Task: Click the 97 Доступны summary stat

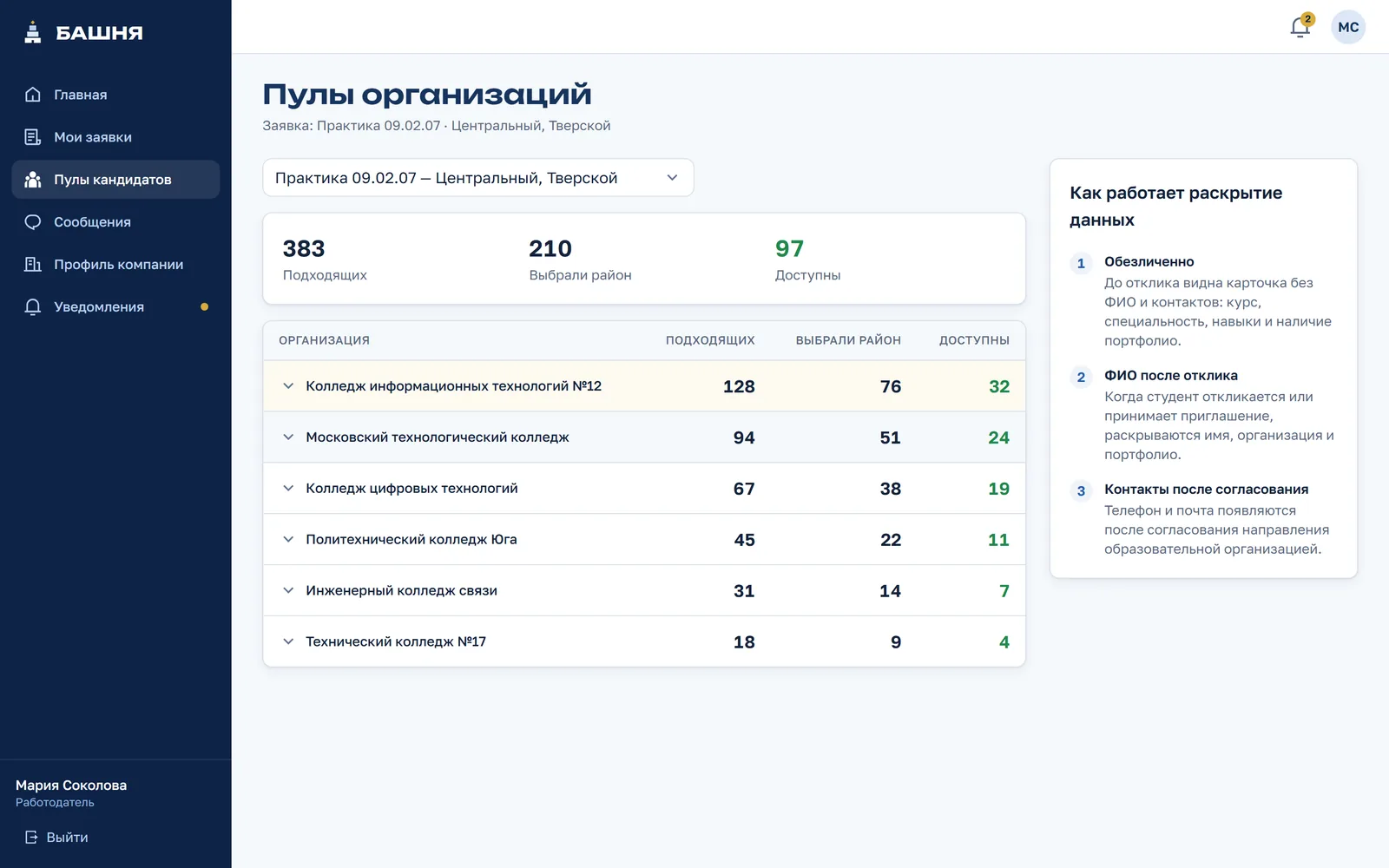Action: click(807, 260)
